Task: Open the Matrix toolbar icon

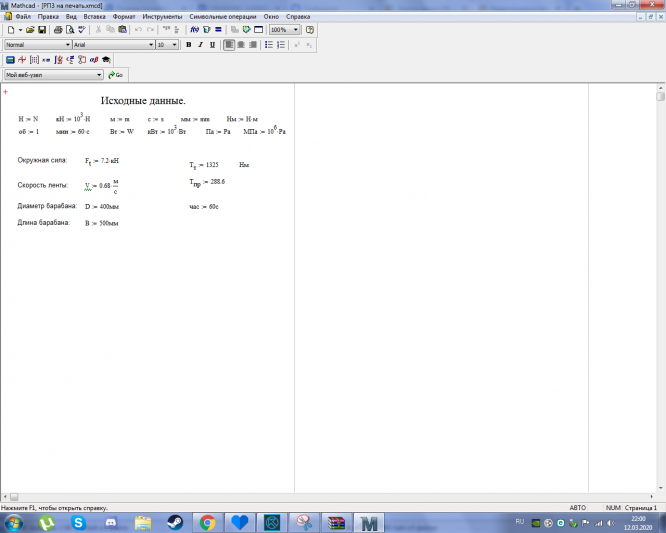Action: [34, 60]
